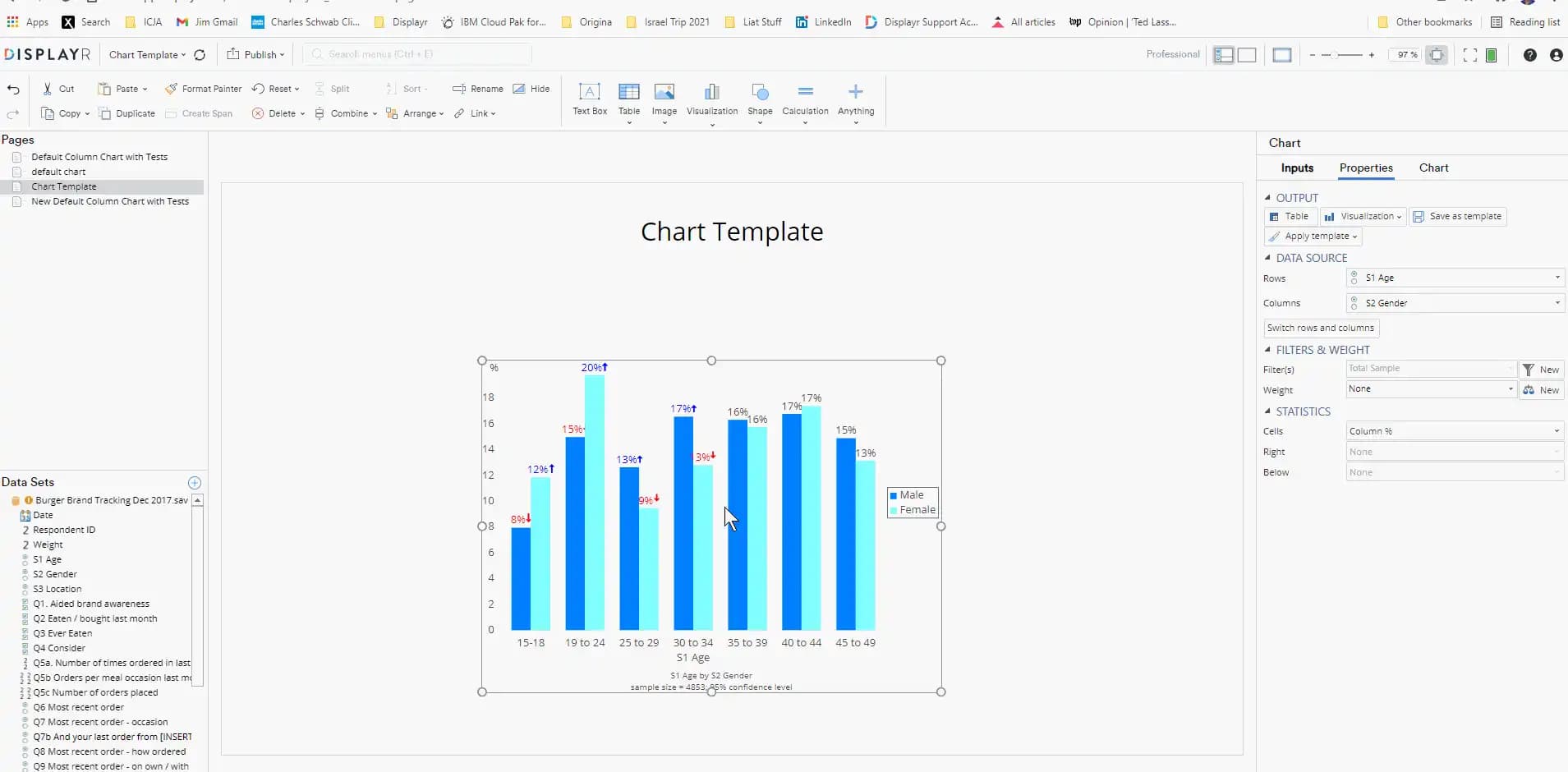Collapse the DATA SOURCE section
This screenshot has width=1568, height=772.
click(1267, 258)
